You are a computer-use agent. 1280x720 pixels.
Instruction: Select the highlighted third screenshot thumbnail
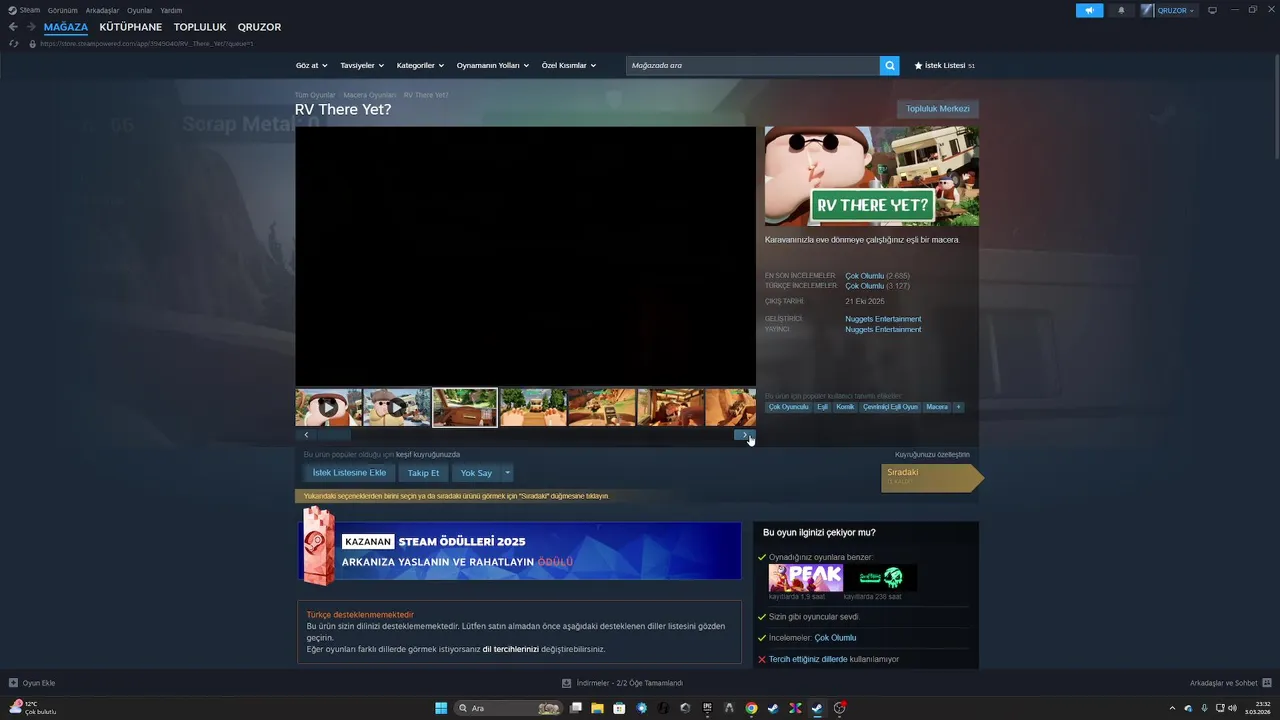[x=465, y=407]
